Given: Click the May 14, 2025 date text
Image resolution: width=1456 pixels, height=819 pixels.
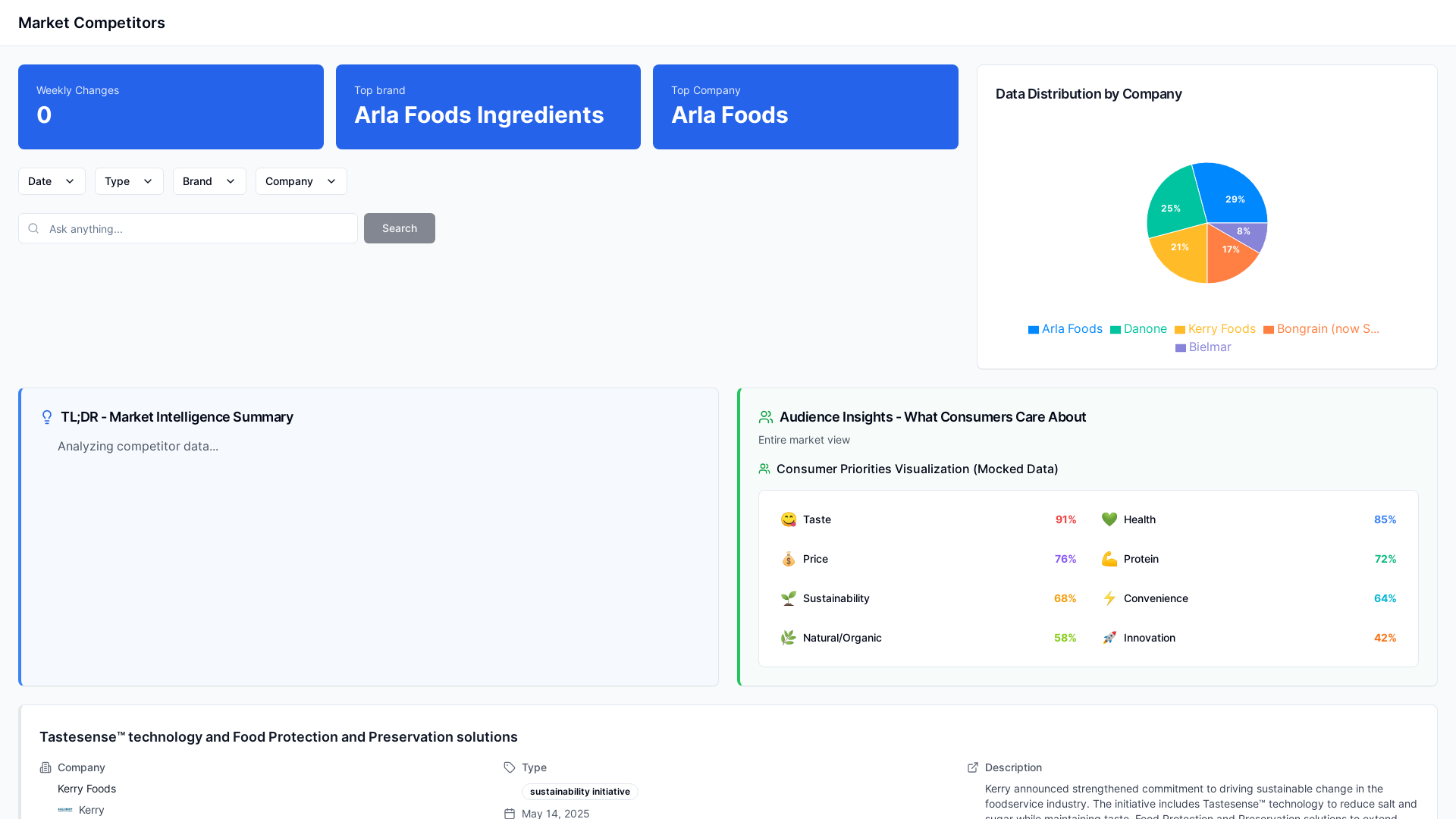Looking at the screenshot, I should click(555, 814).
